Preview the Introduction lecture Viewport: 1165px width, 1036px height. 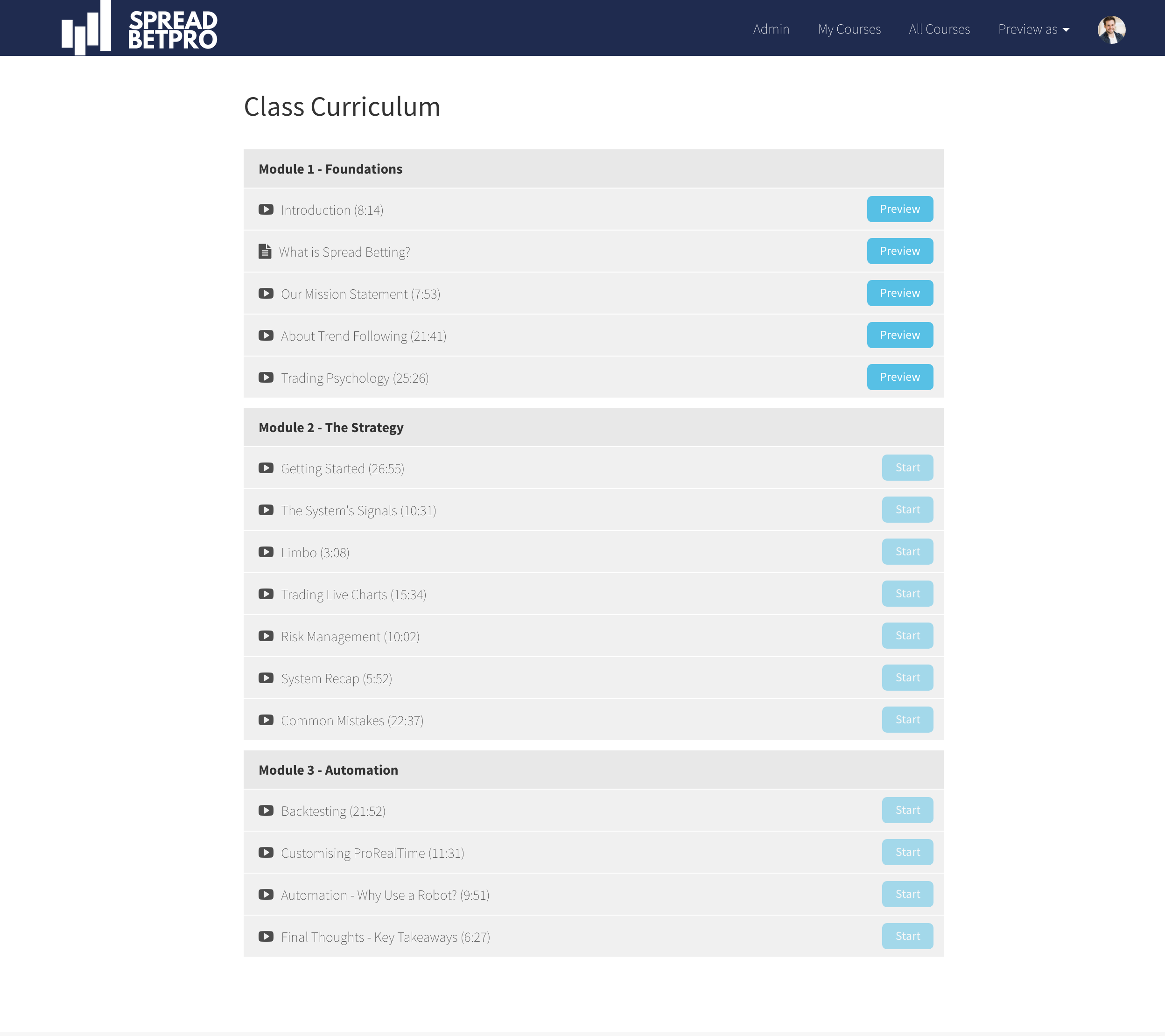coord(899,209)
